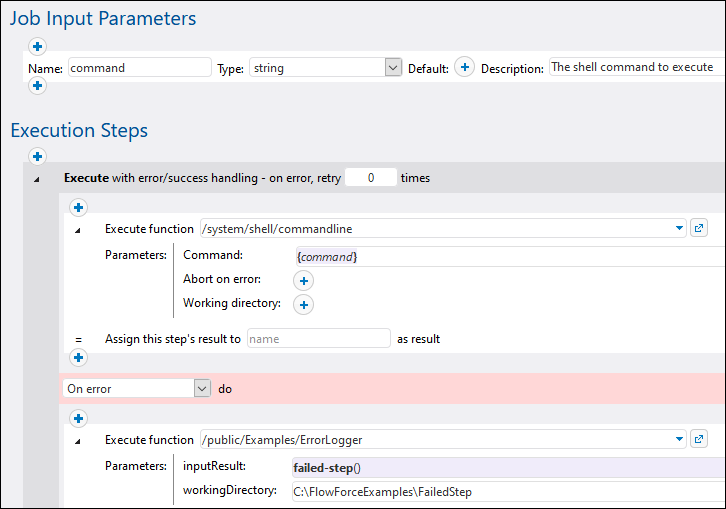Collapse the Execute with error/success handling block
The height and width of the screenshot is (509, 726).
[38, 179]
